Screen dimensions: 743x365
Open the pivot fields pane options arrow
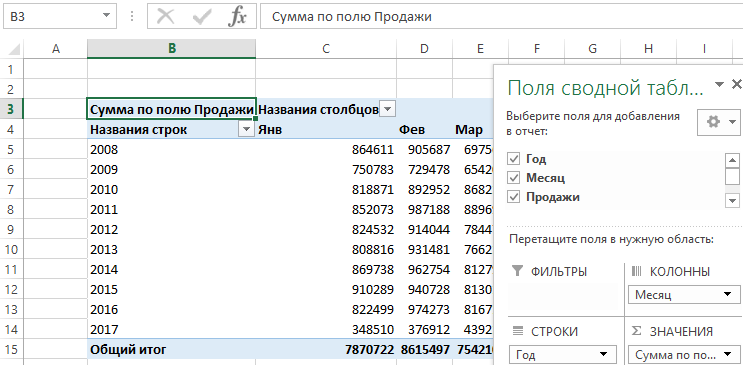pos(719,85)
